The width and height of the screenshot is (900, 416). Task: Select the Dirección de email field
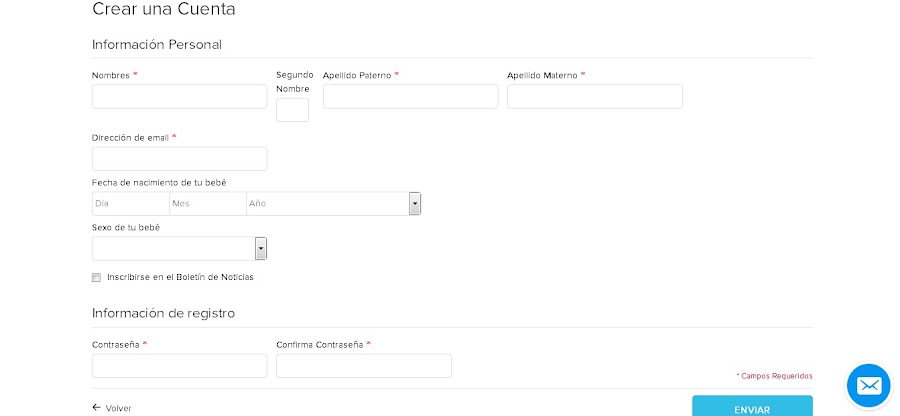point(179,159)
